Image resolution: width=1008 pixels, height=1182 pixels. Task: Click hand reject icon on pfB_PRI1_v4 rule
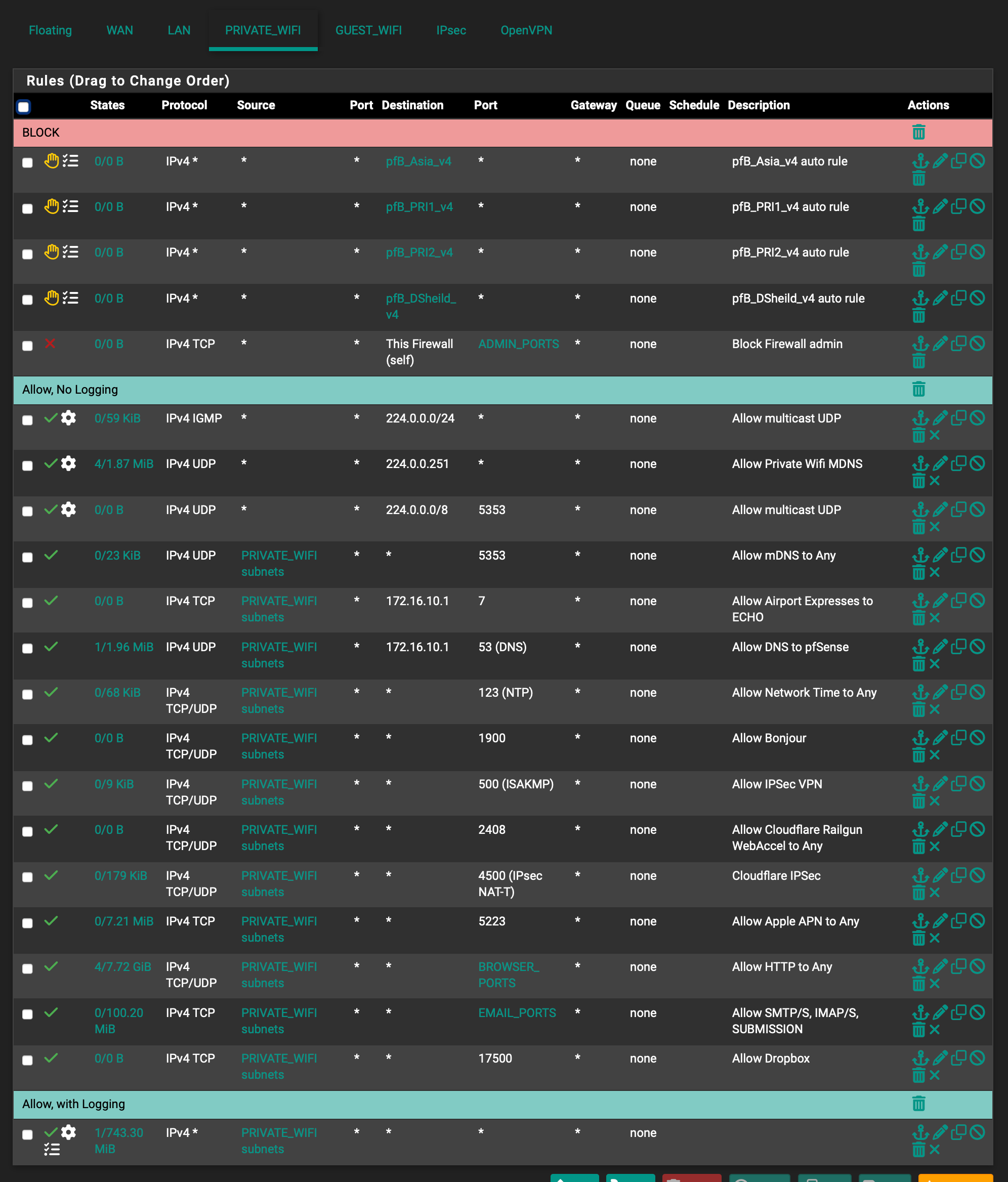(x=52, y=206)
